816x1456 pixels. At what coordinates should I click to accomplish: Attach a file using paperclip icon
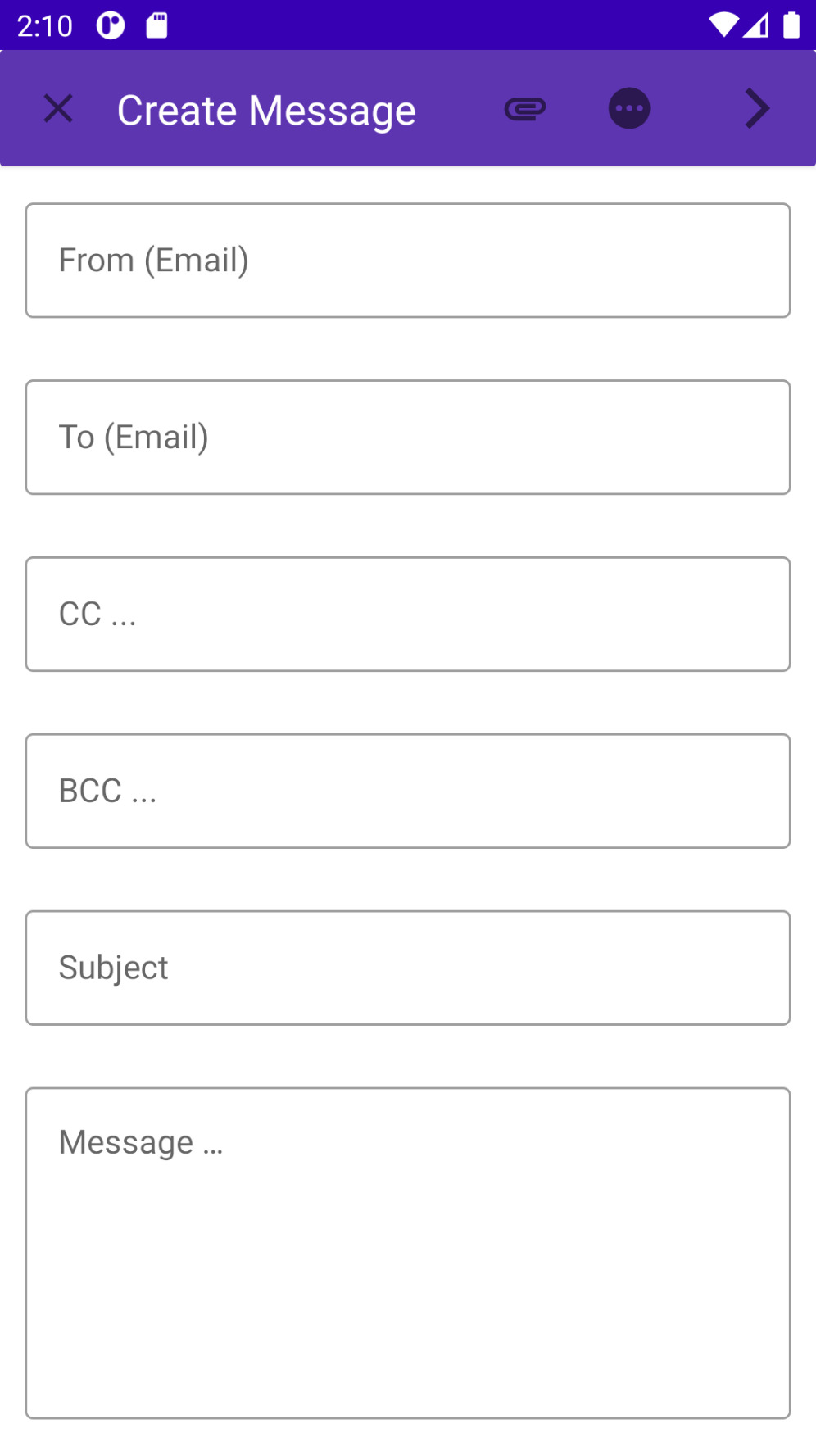click(x=524, y=109)
